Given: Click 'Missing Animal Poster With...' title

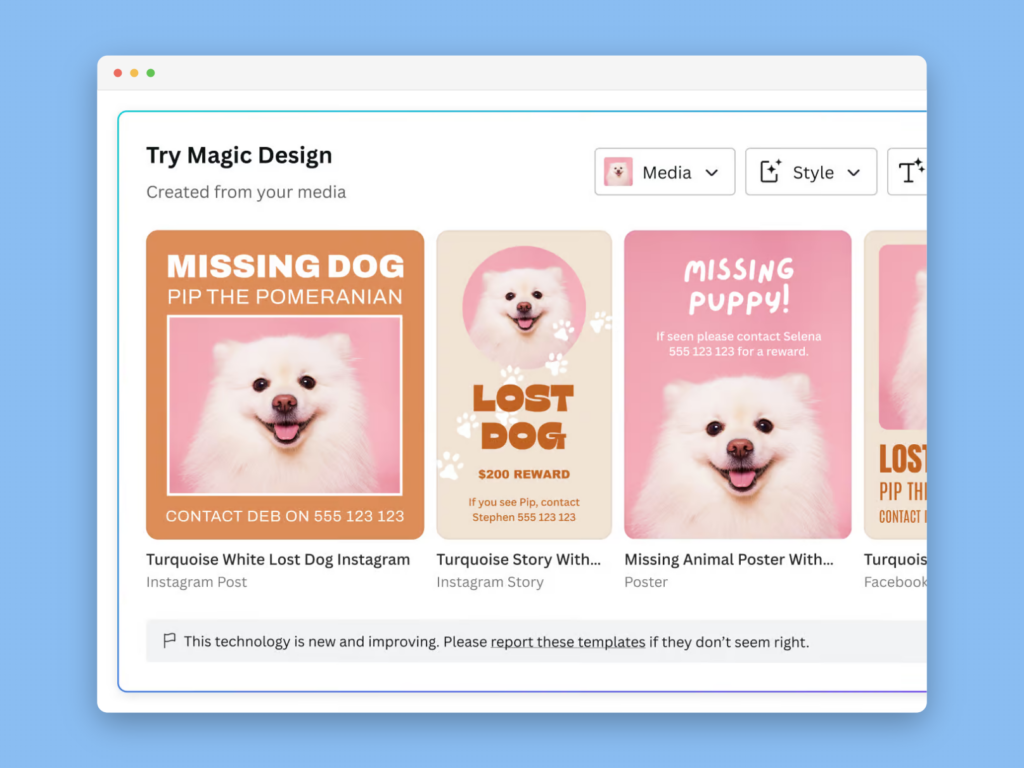Looking at the screenshot, I should tap(729, 560).
